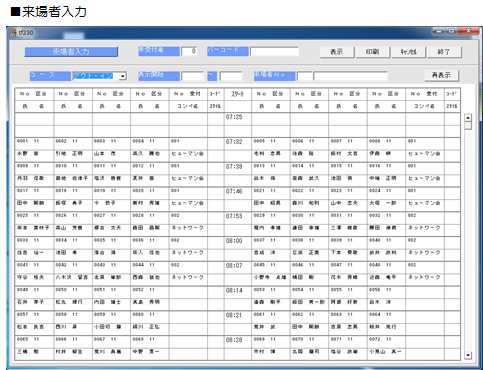Image resolution: width=483 pixels, height=370 pixels.
Task: Click the entry numbered 0015
Action: click(336, 166)
